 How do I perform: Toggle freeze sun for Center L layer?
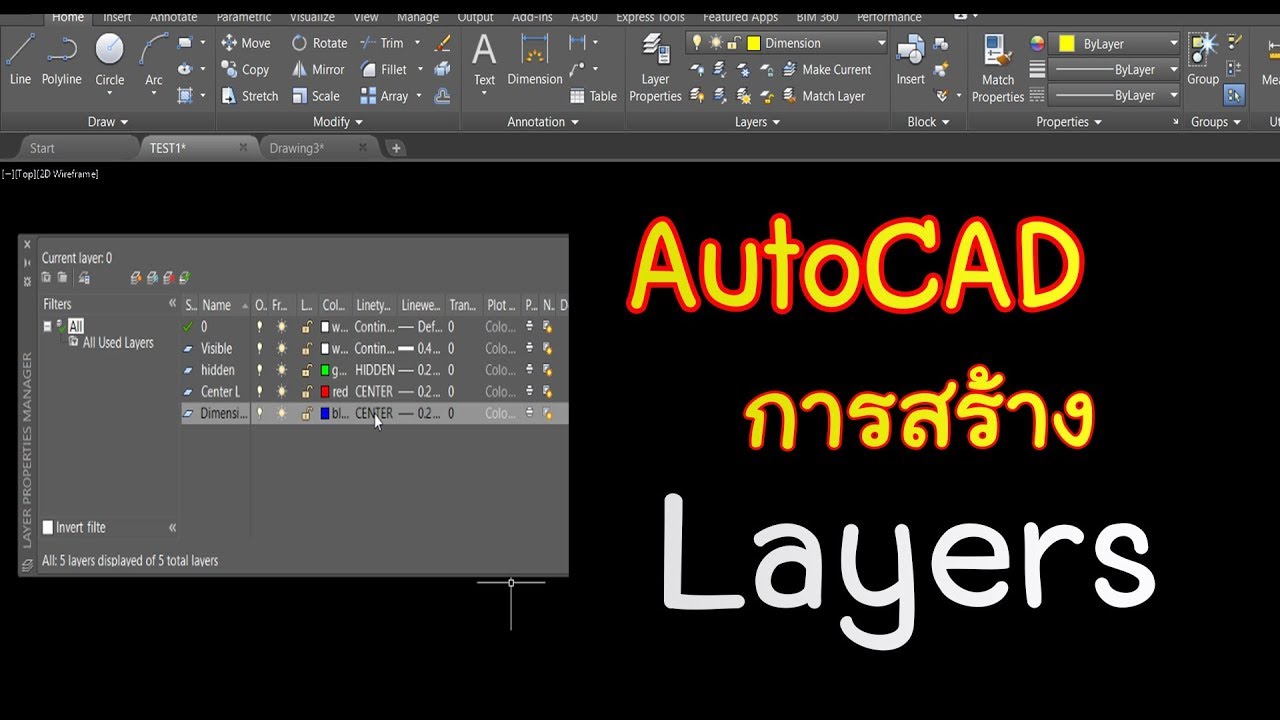click(281, 391)
